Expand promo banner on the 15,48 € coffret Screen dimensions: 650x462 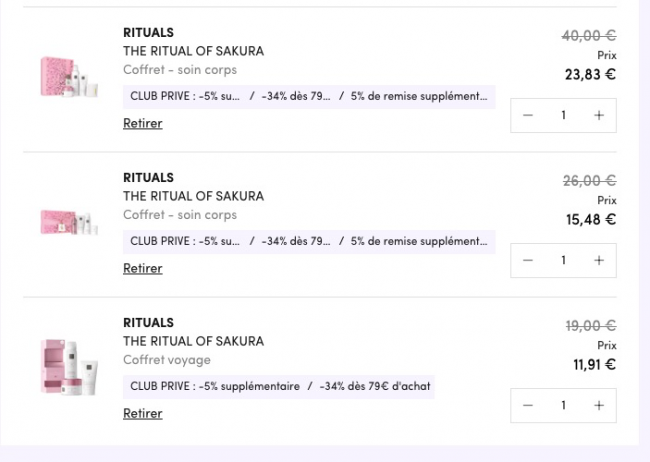308,241
